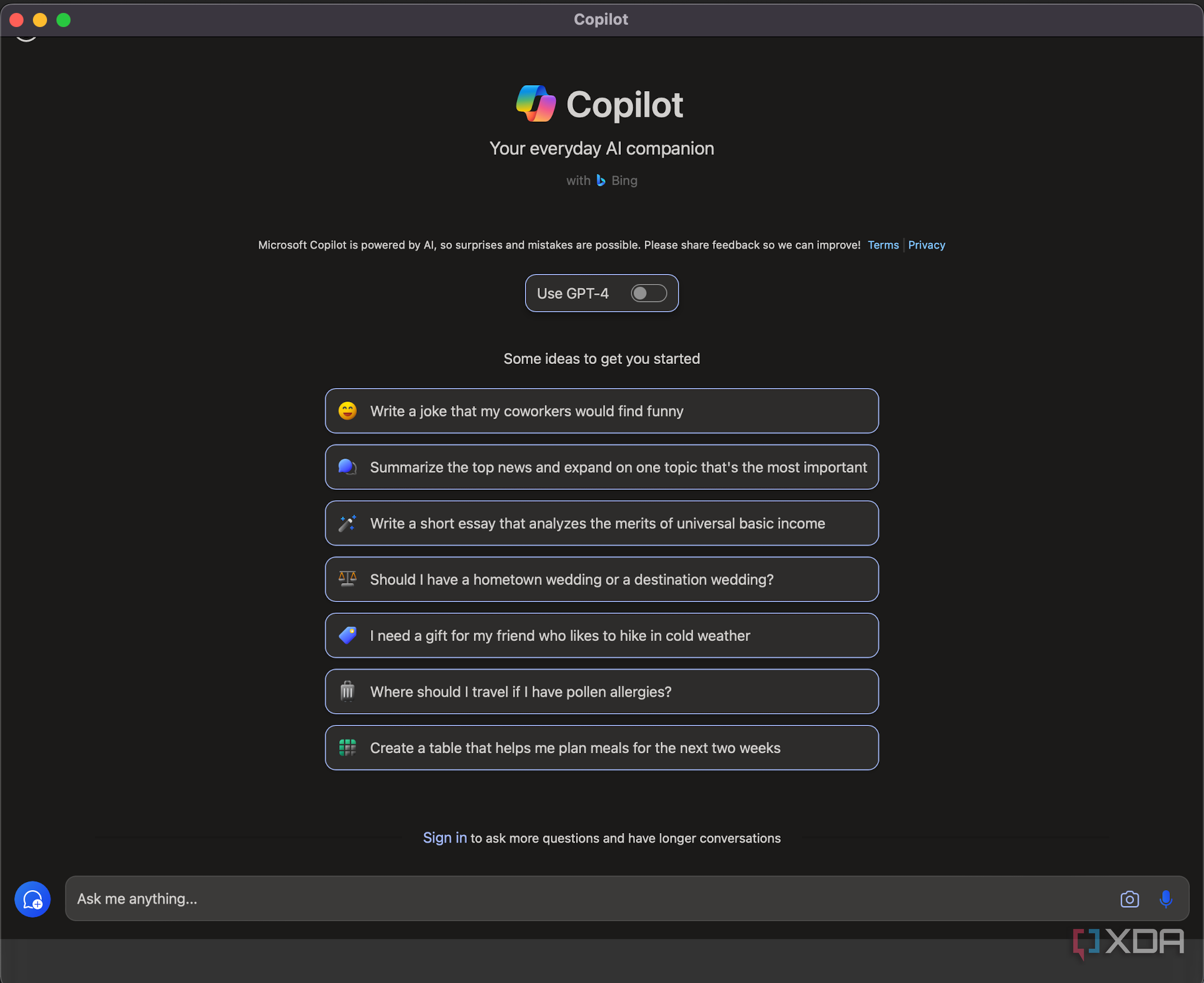Open the Terms link
The image size is (1204, 983).
tap(883, 245)
